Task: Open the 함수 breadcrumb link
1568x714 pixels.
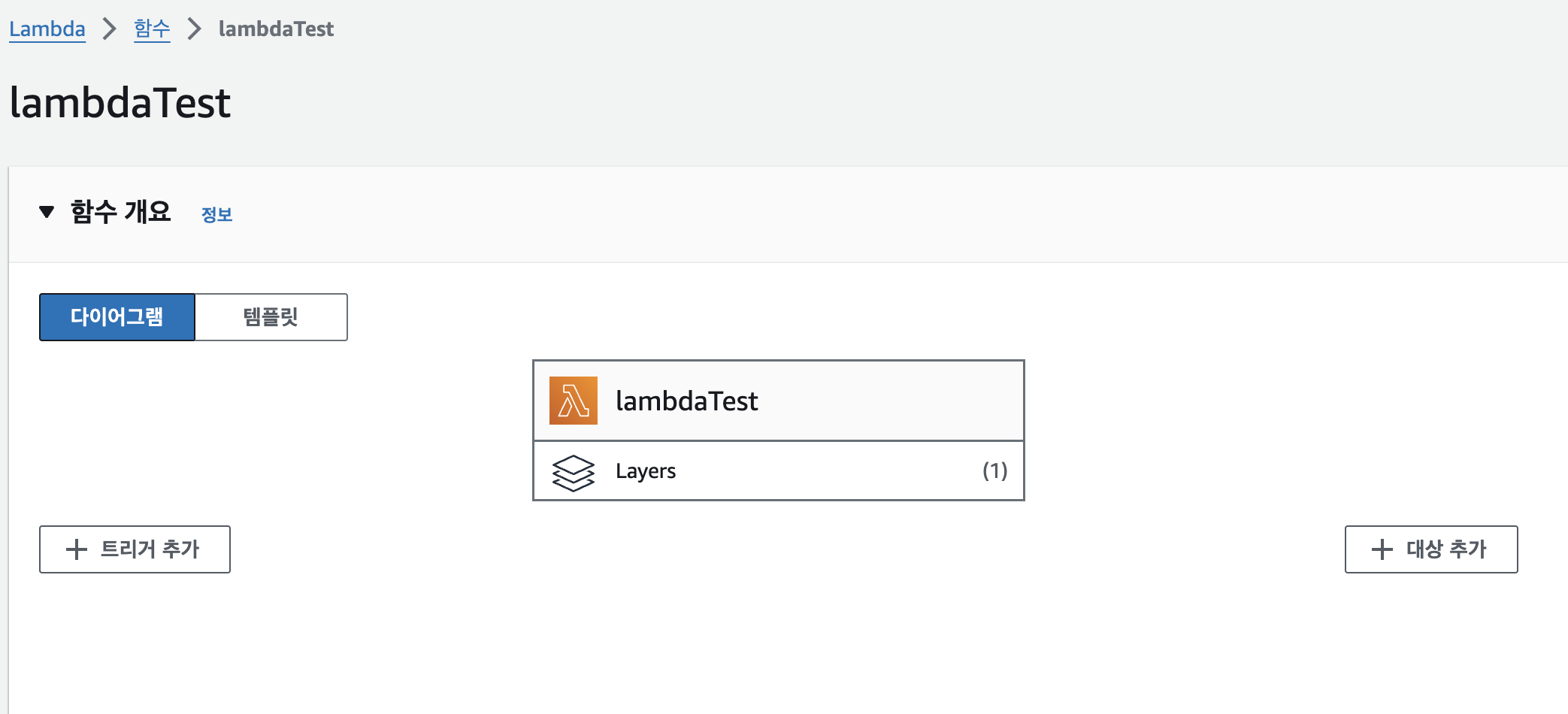Action: pos(152,29)
